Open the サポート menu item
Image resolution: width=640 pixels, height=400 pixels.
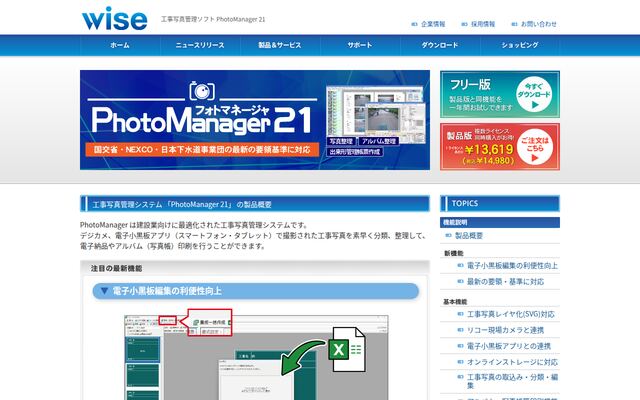[360, 45]
